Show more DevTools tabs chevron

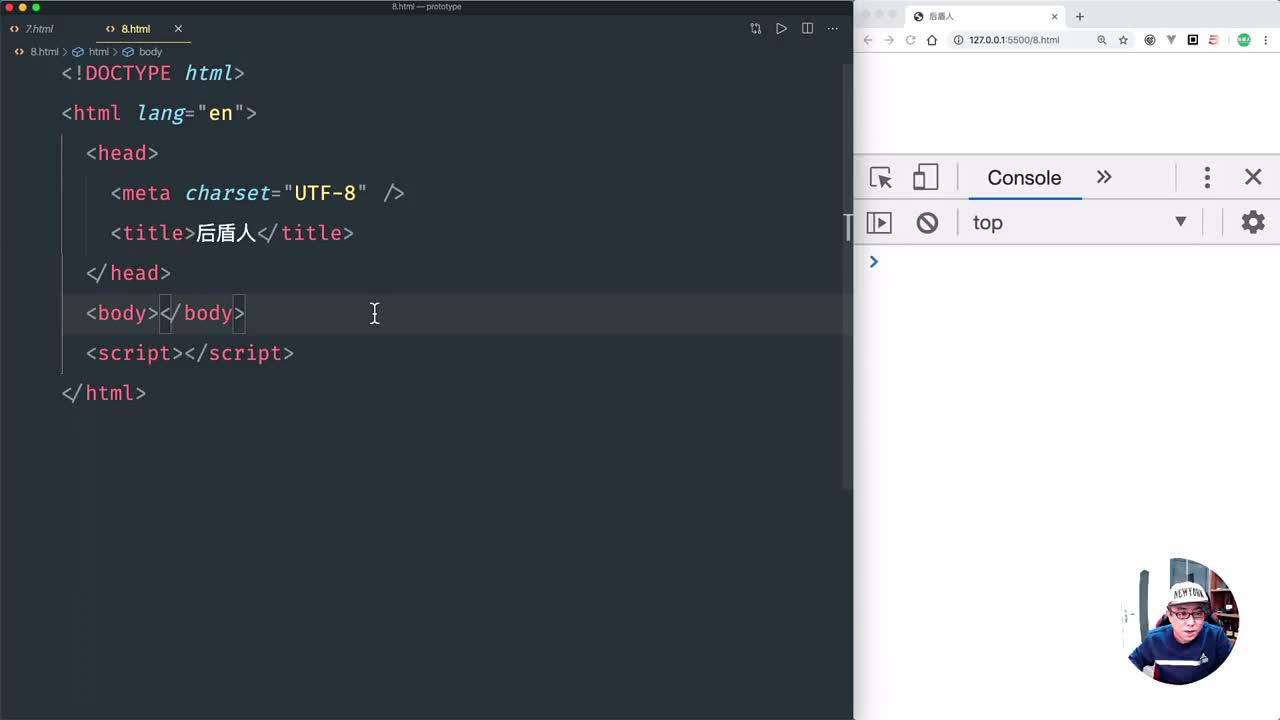[1104, 177]
